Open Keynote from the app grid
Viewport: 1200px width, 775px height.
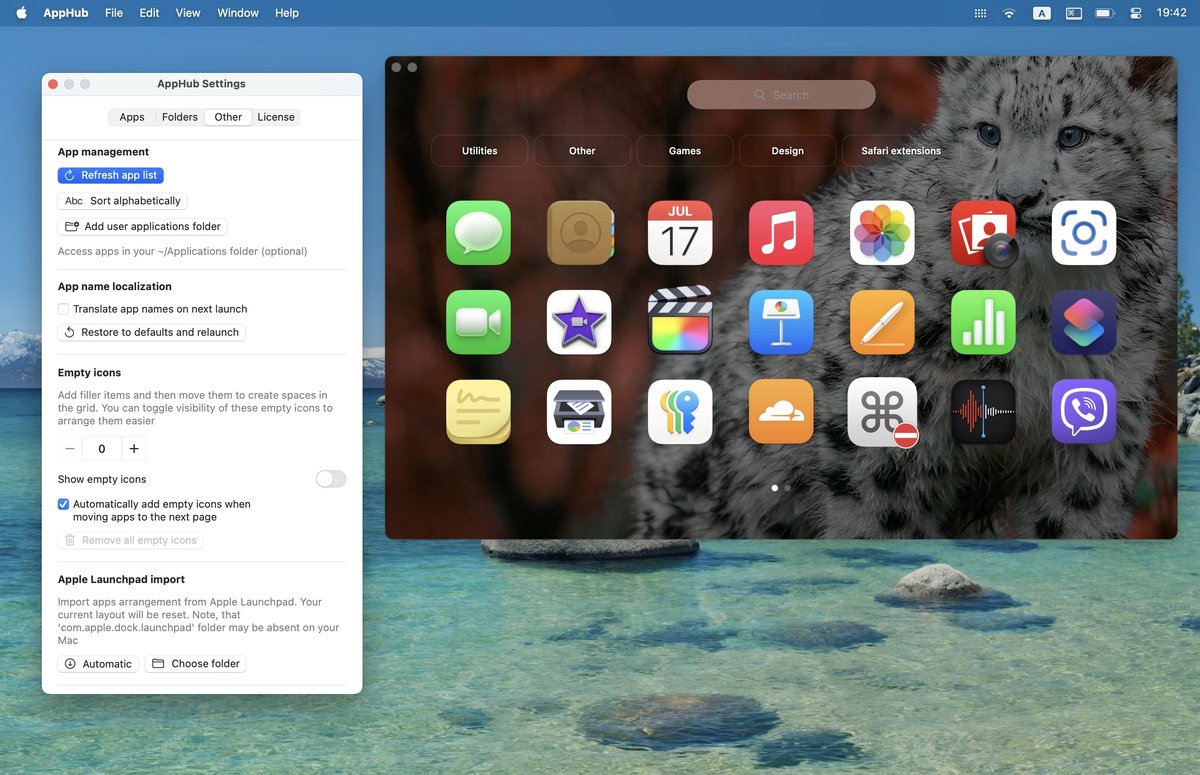pyautogui.click(x=781, y=322)
